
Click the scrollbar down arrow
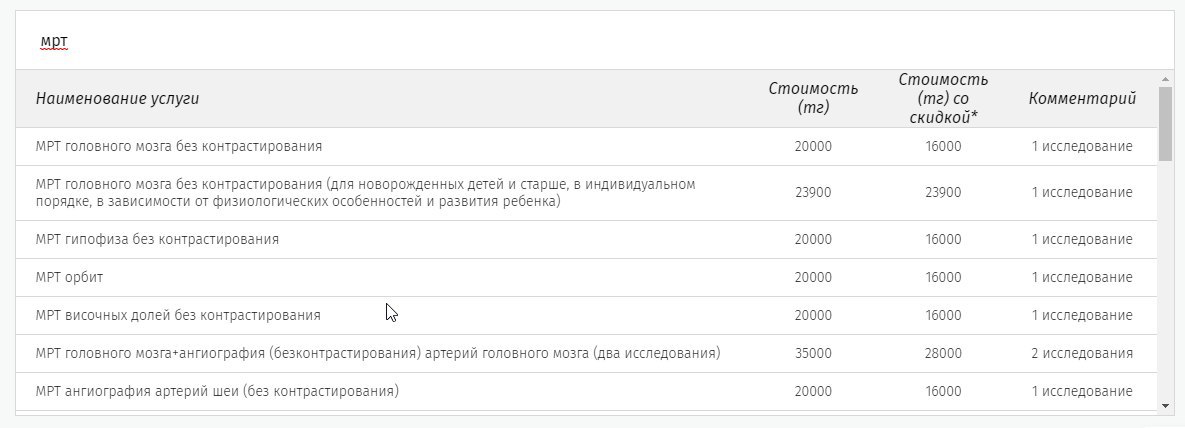[1165, 406]
